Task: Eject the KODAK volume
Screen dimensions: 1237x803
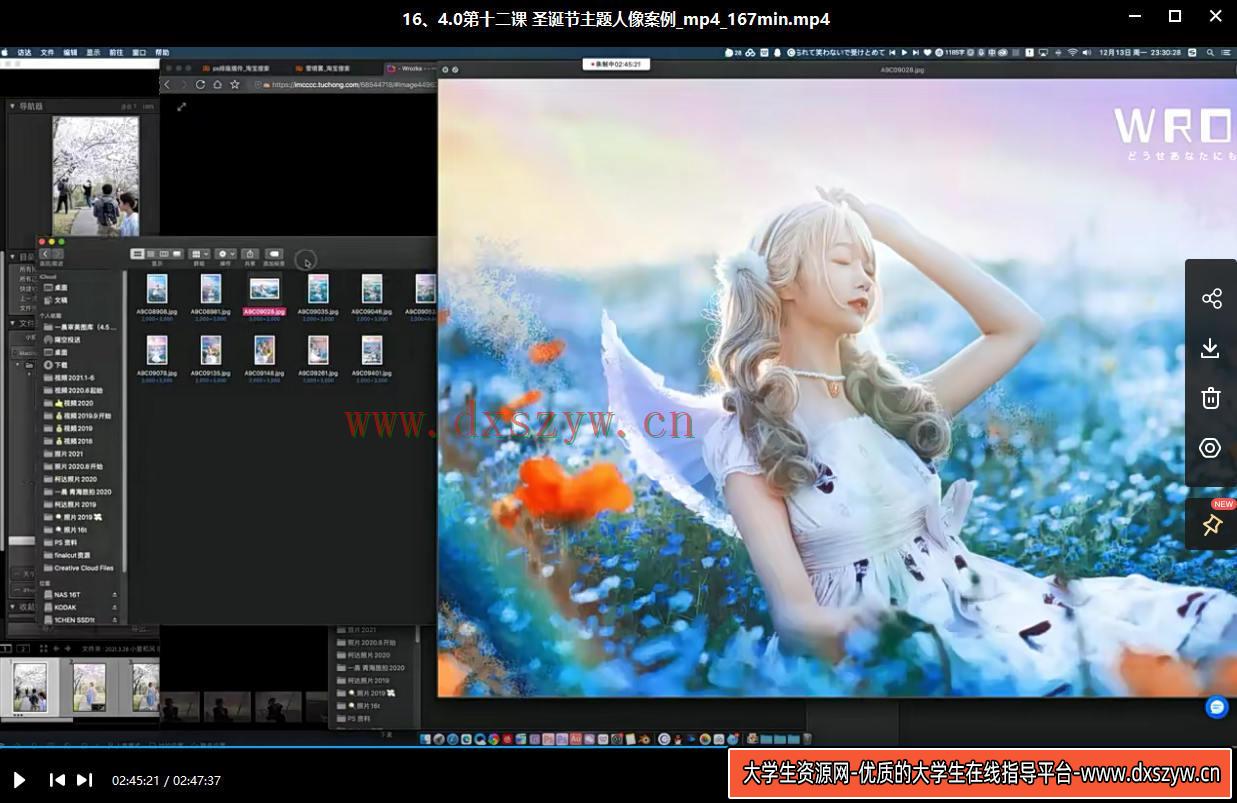Action: point(114,607)
